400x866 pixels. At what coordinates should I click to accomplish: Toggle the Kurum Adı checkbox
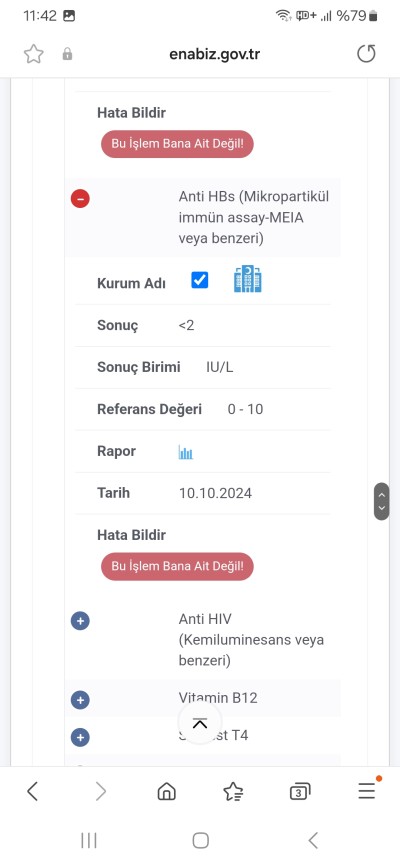(x=199, y=280)
